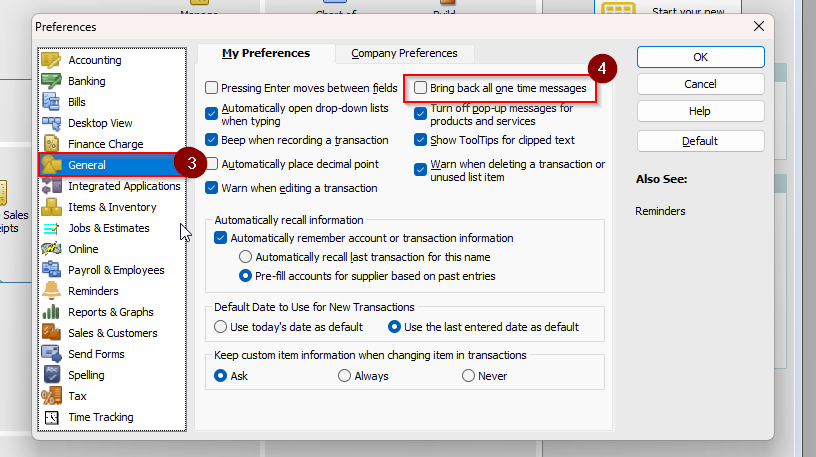Click the Jobs & Estimates icon
Image resolution: width=816 pixels, height=457 pixels.
(51, 228)
